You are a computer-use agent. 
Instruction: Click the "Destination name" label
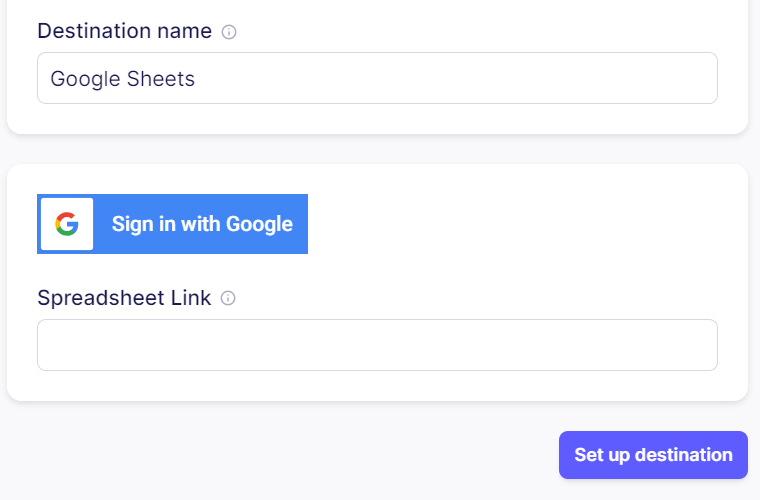[x=124, y=31]
